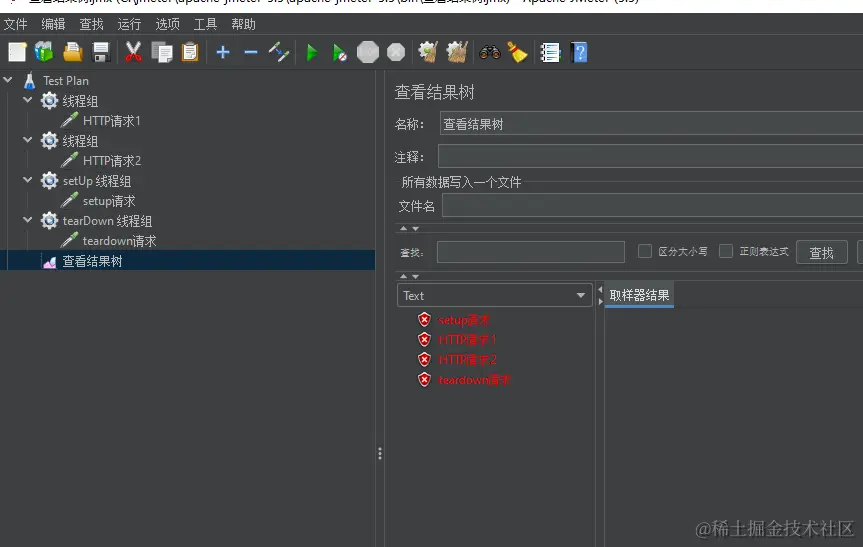Image resolution: width=863 pixels, height=547 pixels.
Task: Cut selection with the scissors icon
Action: pos(133,52)
